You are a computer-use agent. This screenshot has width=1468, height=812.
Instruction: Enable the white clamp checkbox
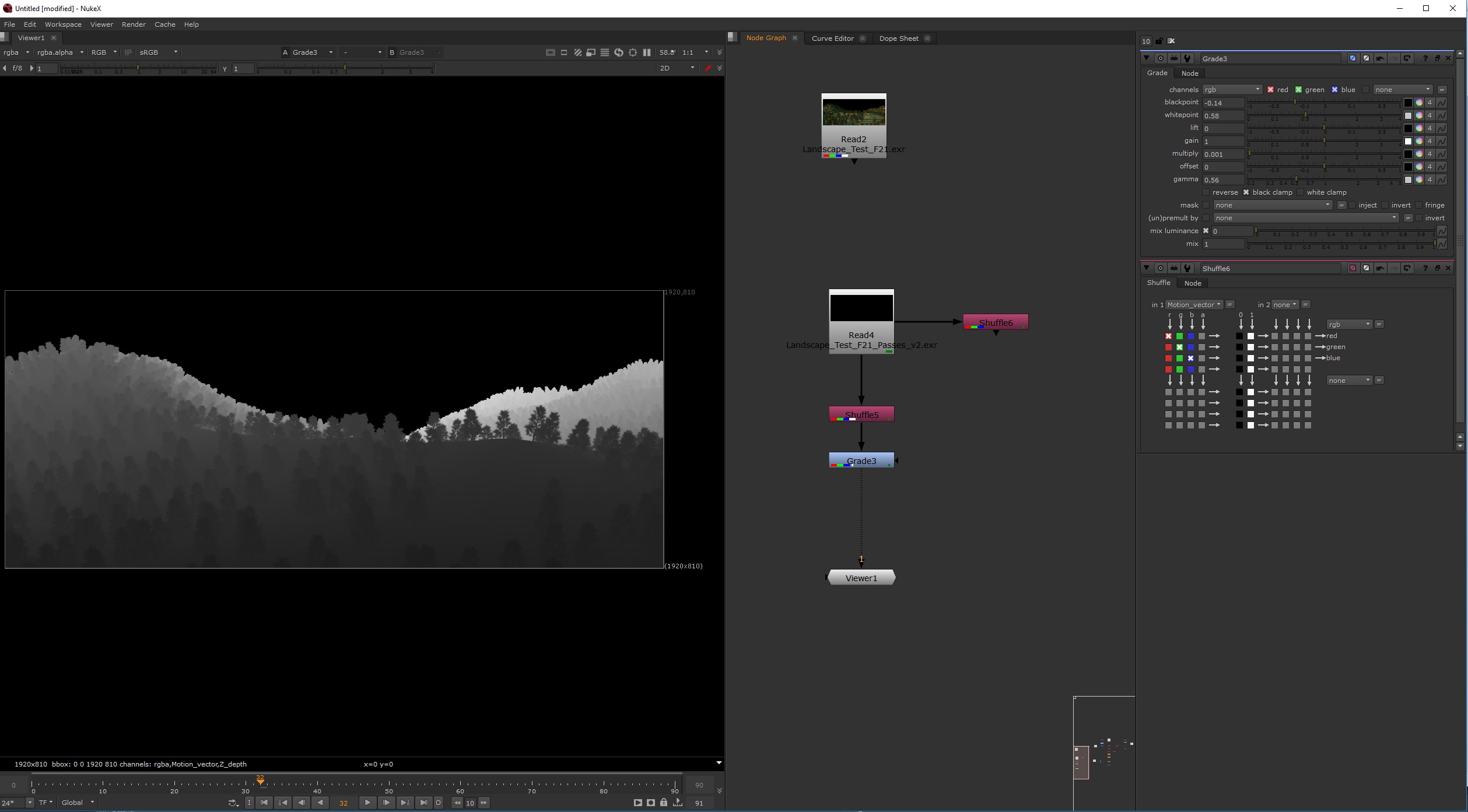tap(1300, 192)
